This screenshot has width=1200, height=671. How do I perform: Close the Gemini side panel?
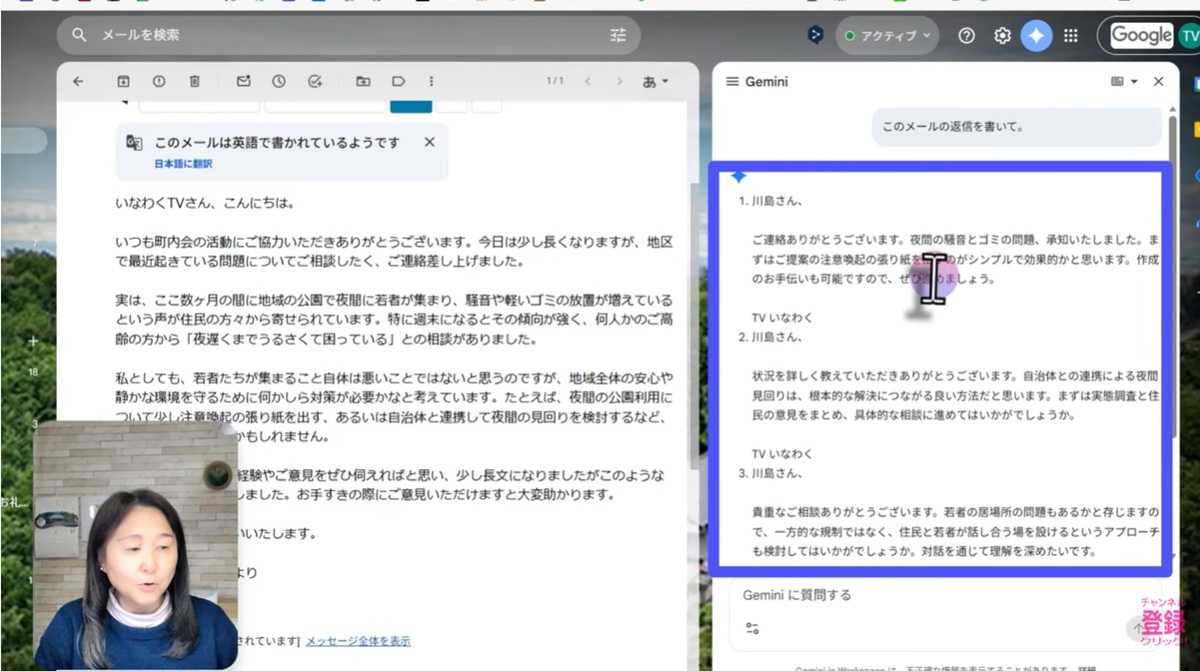(1159, 82)
